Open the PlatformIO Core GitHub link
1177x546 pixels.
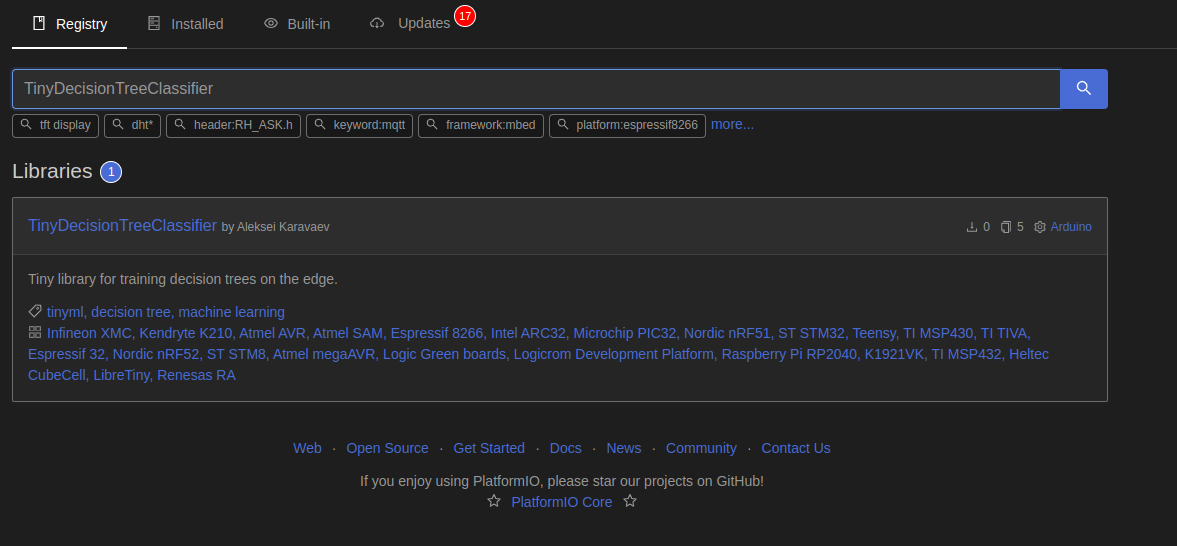coord(561,502)
